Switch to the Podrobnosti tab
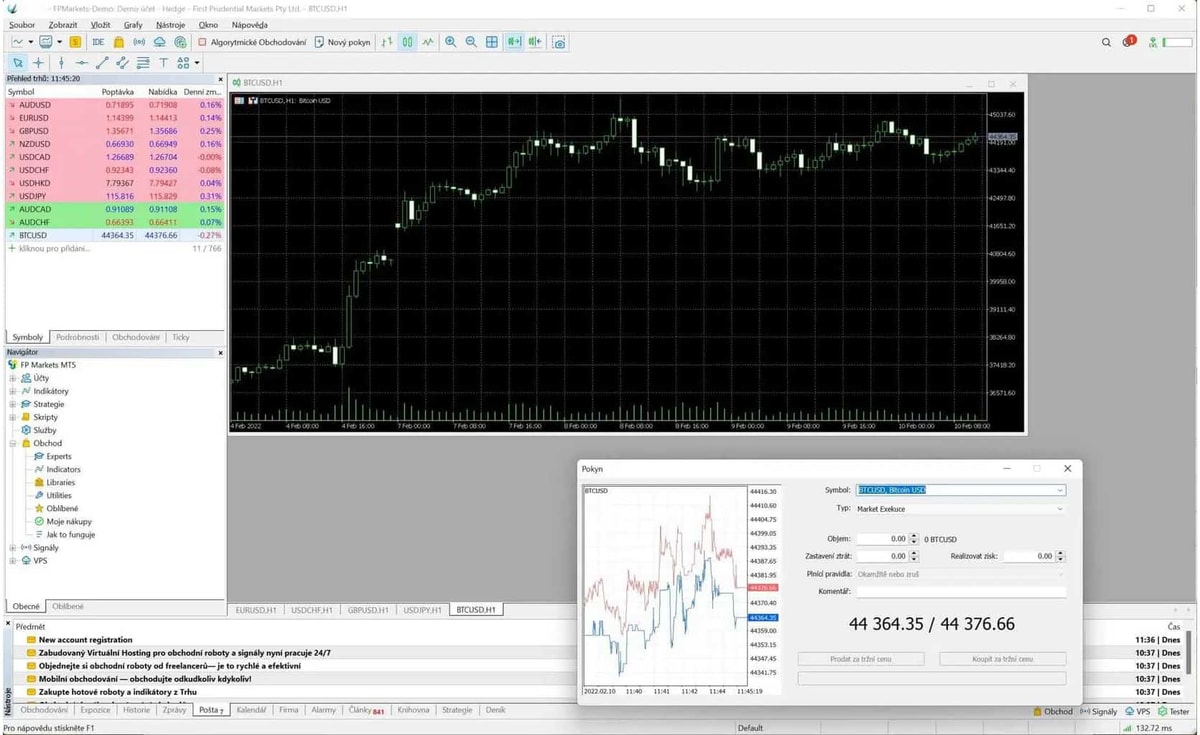 click(x=78, y=337)
